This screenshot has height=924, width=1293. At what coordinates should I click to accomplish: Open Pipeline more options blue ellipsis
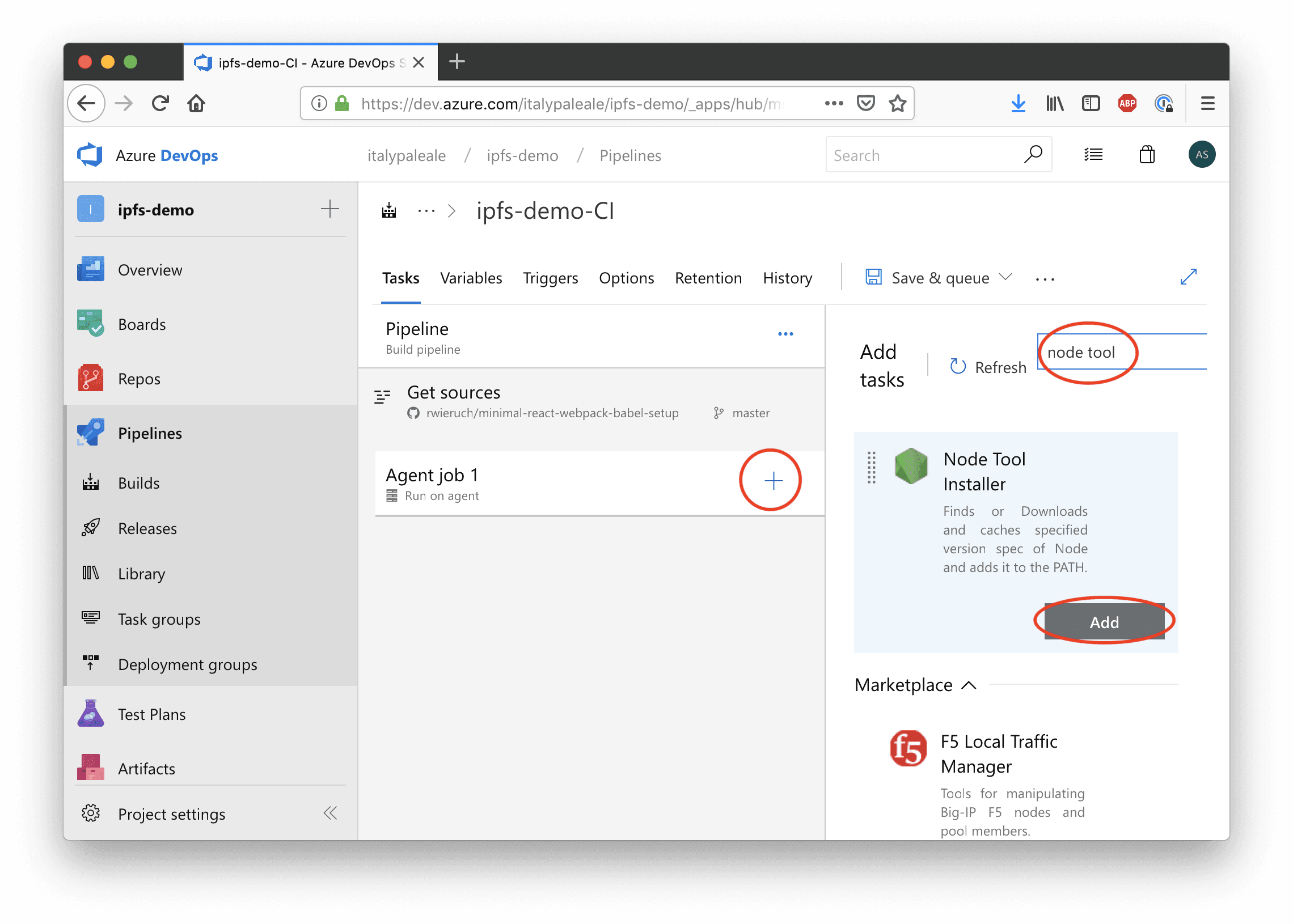[x=785, y=334]
